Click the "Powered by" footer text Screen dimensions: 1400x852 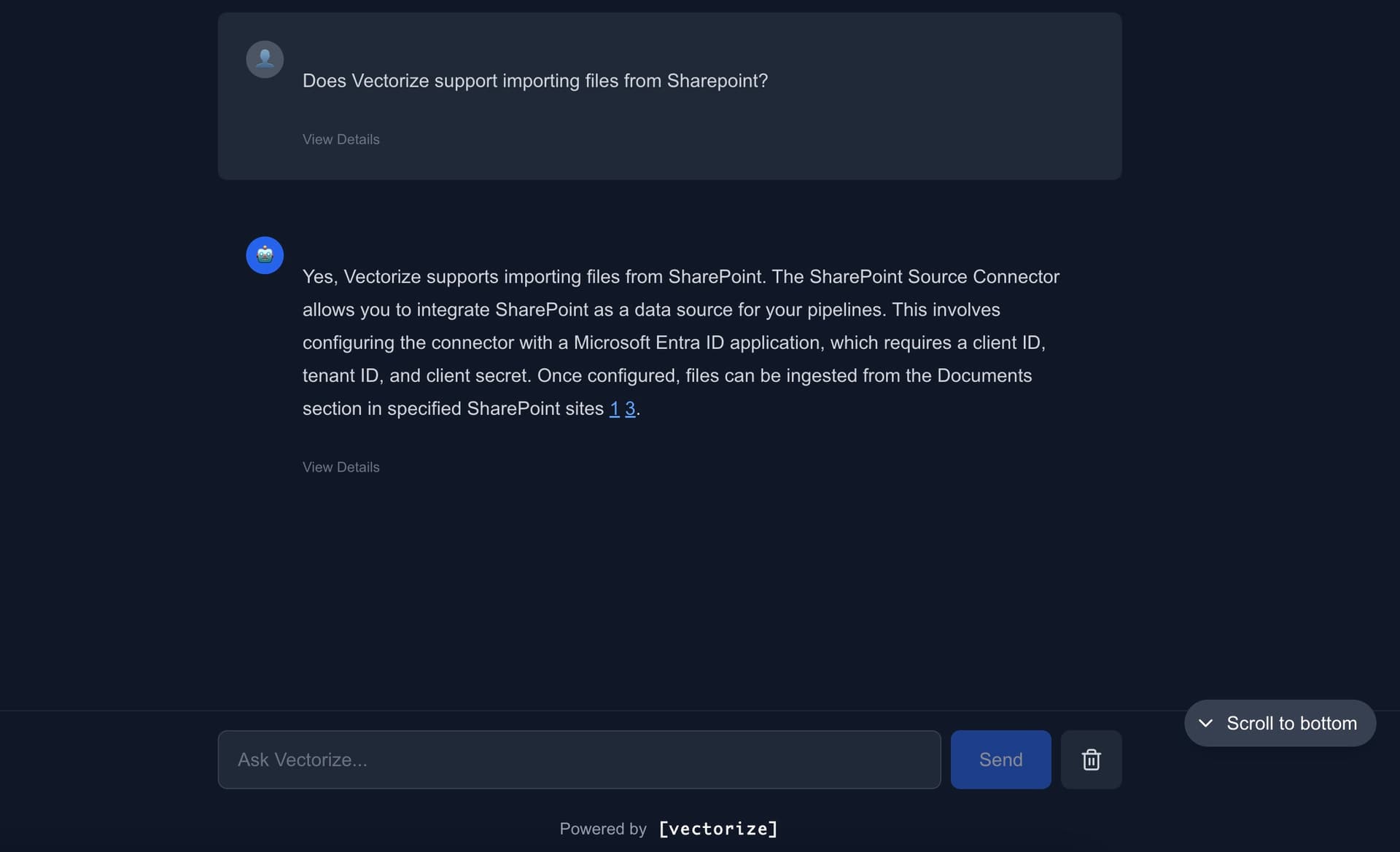[603, 829]
